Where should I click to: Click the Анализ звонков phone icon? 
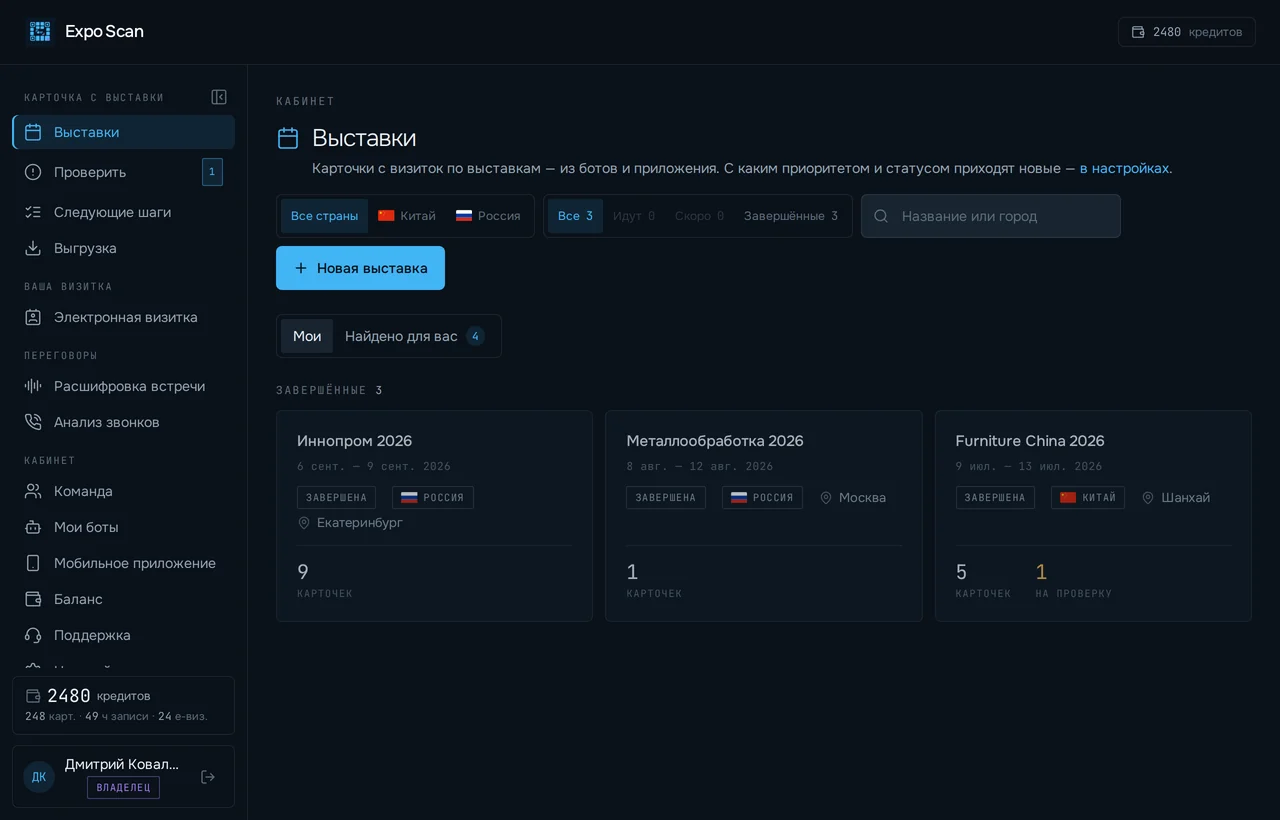[x=33, y=422]
